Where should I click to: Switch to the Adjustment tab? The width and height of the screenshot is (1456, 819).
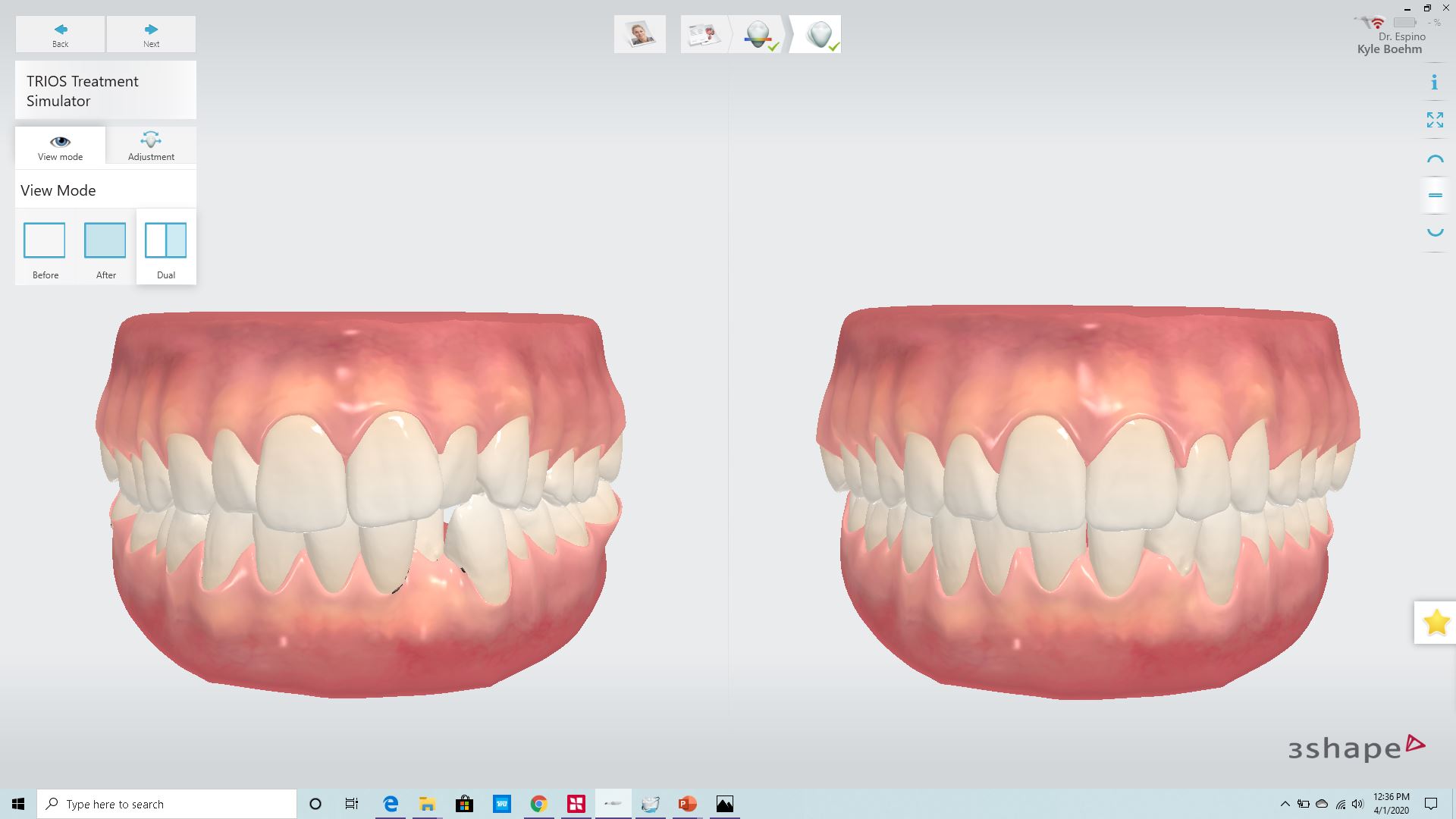151,146
